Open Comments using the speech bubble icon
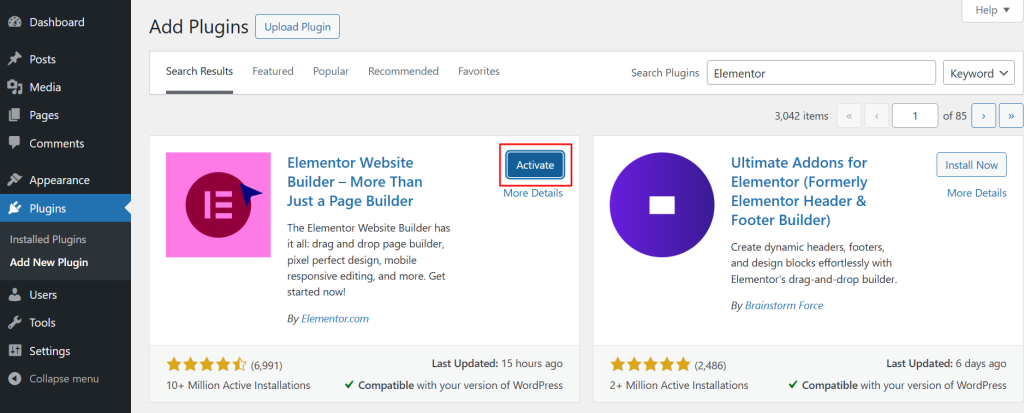 pos(14,143)
